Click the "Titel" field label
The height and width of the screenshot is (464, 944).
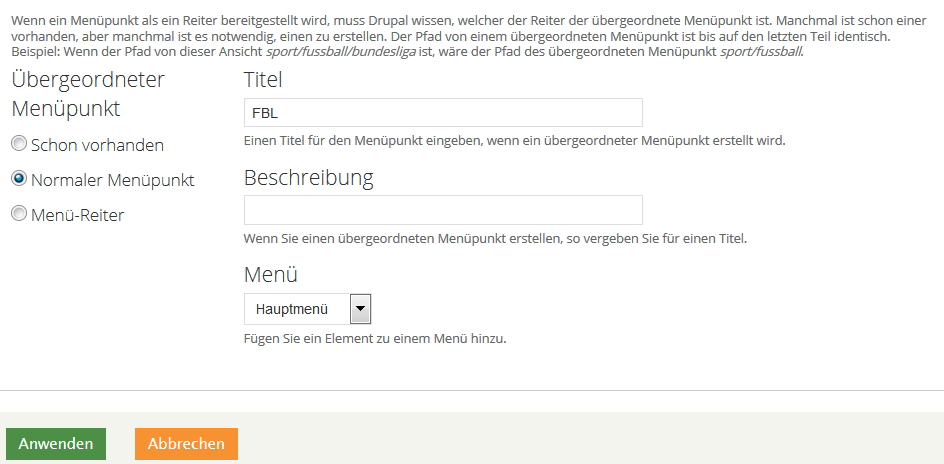(x=263, y=80)
